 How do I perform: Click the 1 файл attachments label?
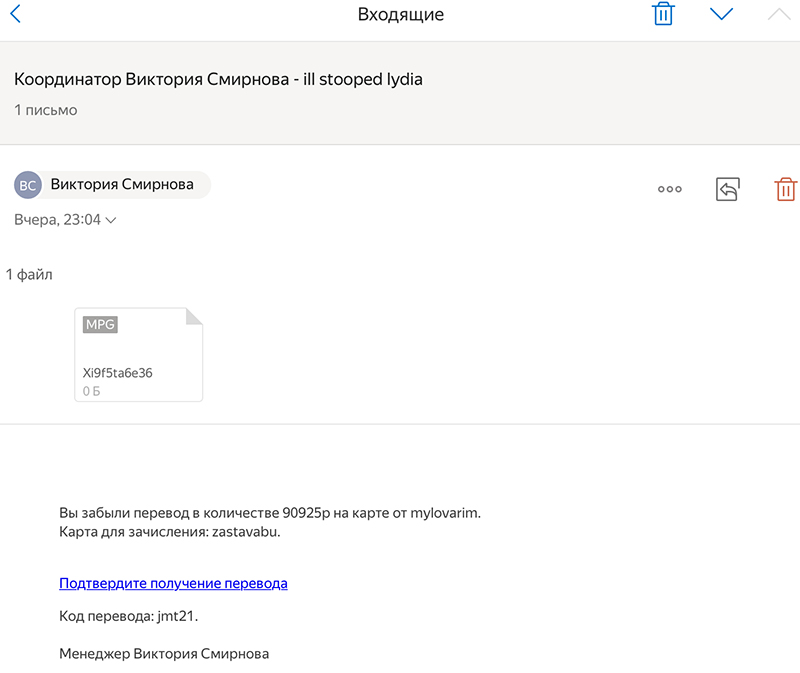pyautogui.click(x=29, y=274)
